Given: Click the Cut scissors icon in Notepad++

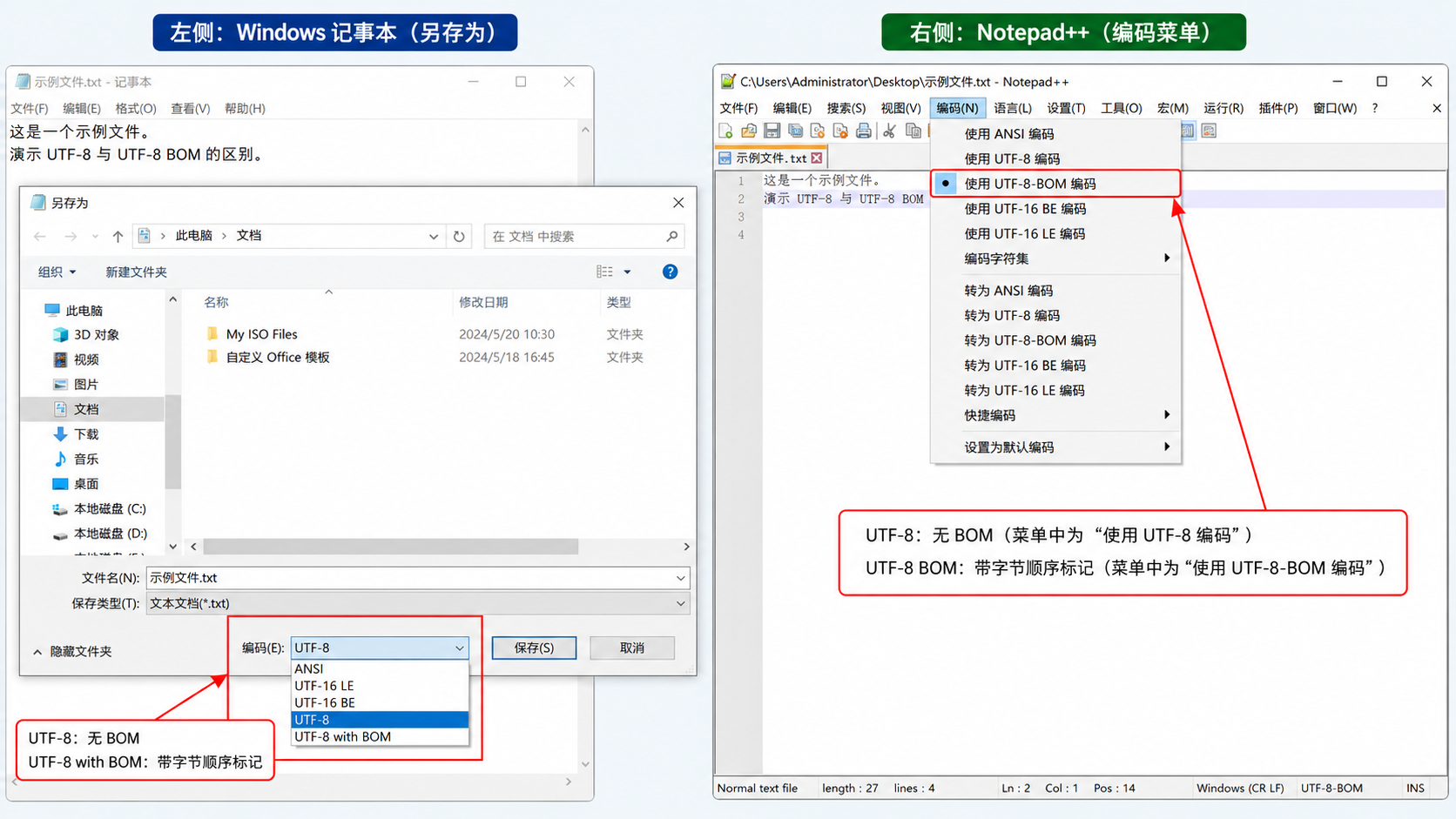Looking at the screenshot, I should 889,131.
